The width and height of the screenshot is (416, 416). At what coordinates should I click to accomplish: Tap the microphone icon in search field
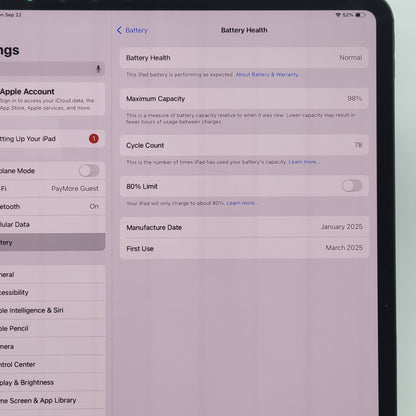point(98,69)
